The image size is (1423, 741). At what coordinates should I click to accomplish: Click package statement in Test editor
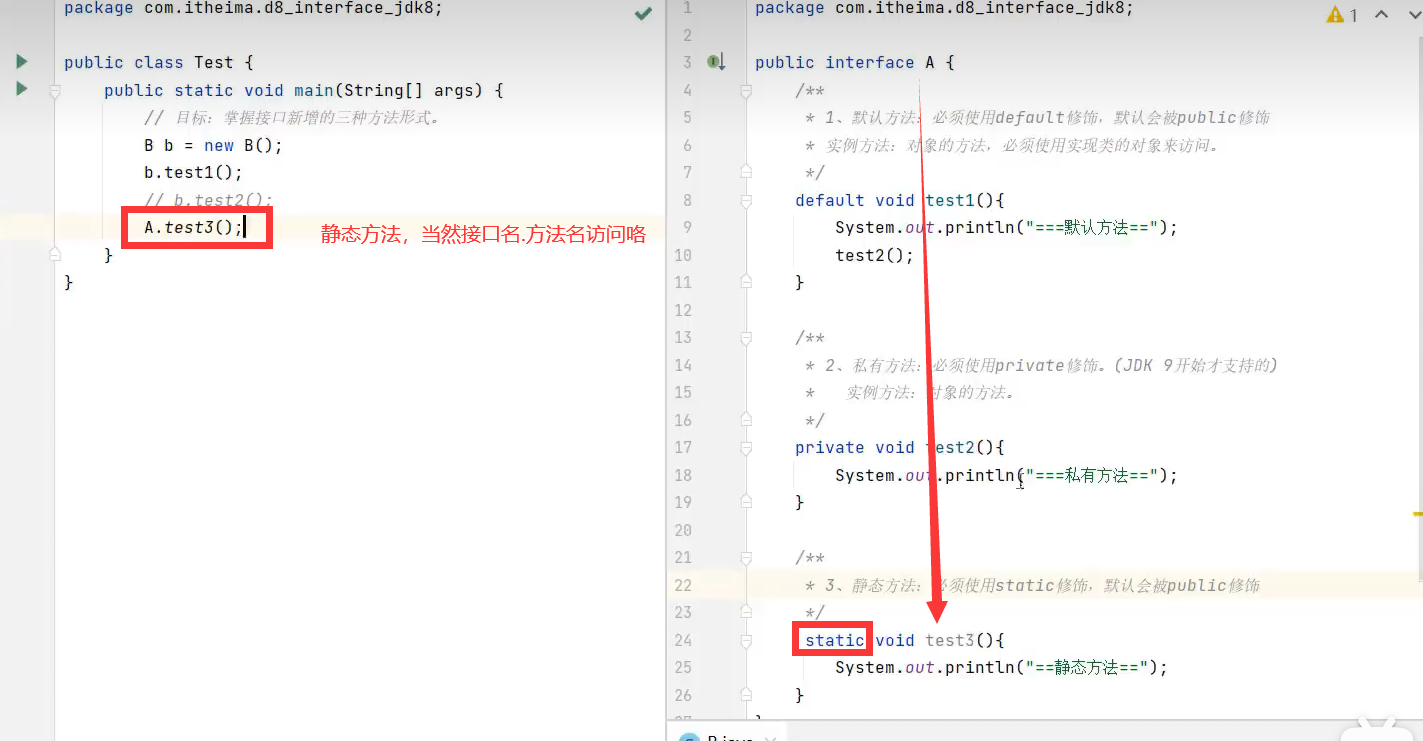[x=253, y=8]
